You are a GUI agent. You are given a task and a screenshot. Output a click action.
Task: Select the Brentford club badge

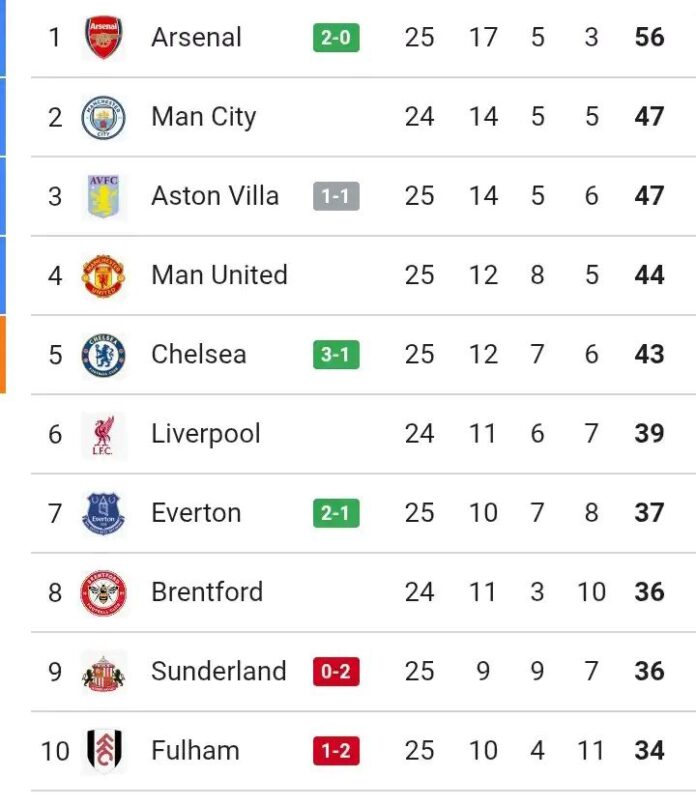pos(100,591)
